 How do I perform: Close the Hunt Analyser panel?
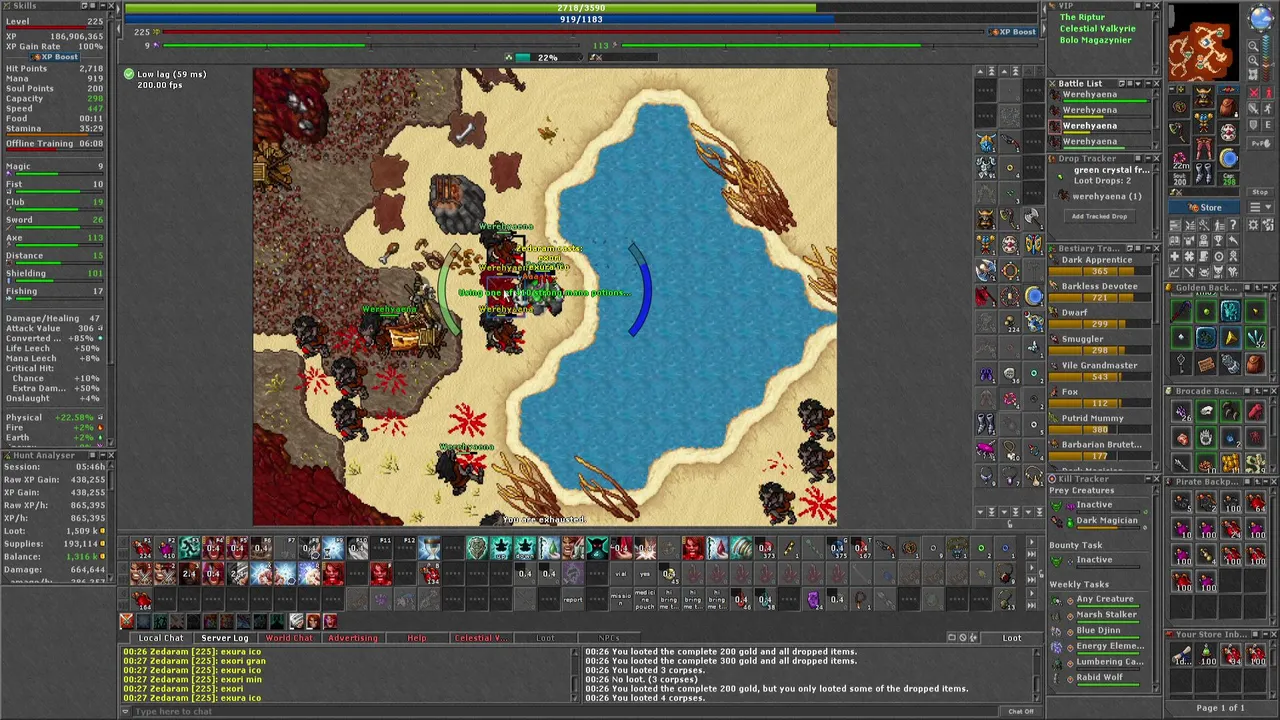(x=111, y=456)
